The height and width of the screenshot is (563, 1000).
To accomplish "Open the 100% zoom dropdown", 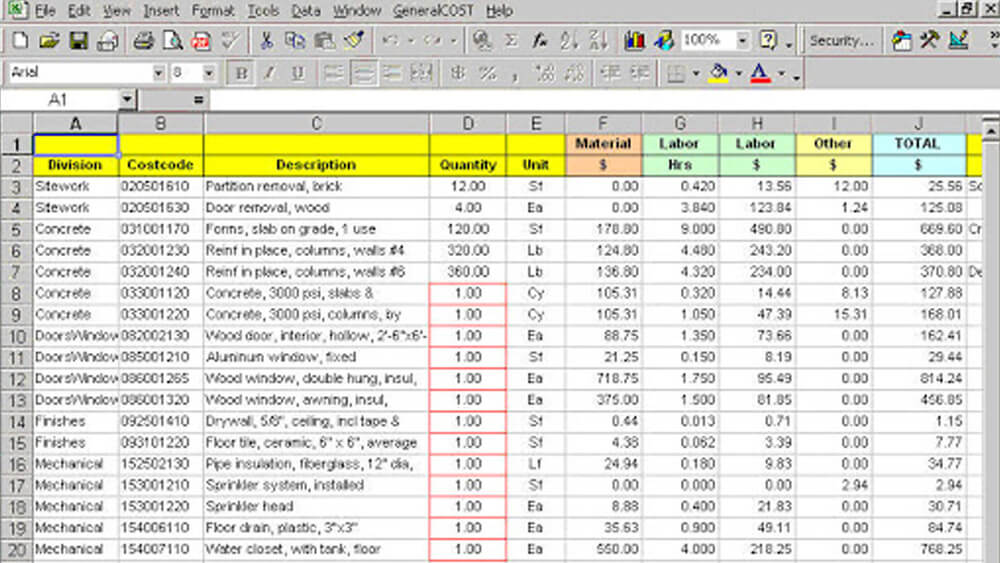I will (742, 41).
